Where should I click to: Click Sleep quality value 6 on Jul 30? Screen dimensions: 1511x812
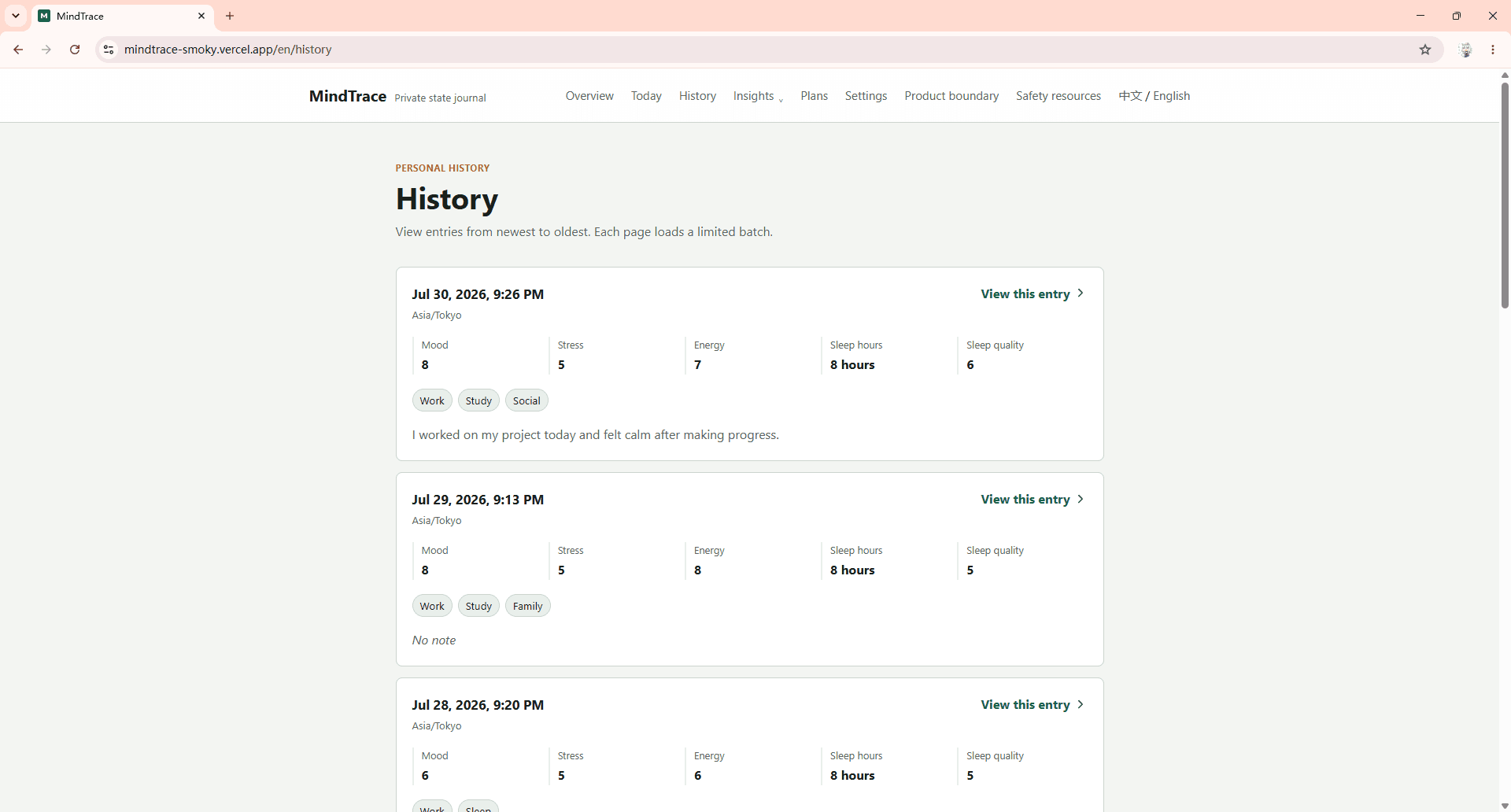pos(970,364)
